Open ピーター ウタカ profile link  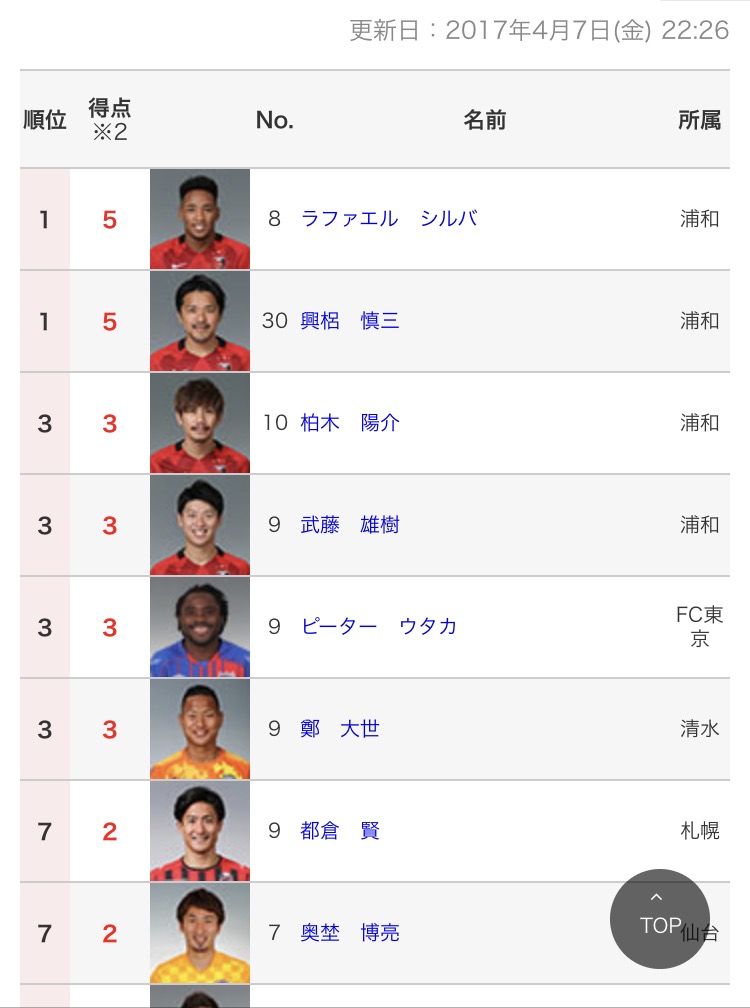(379, 627)
